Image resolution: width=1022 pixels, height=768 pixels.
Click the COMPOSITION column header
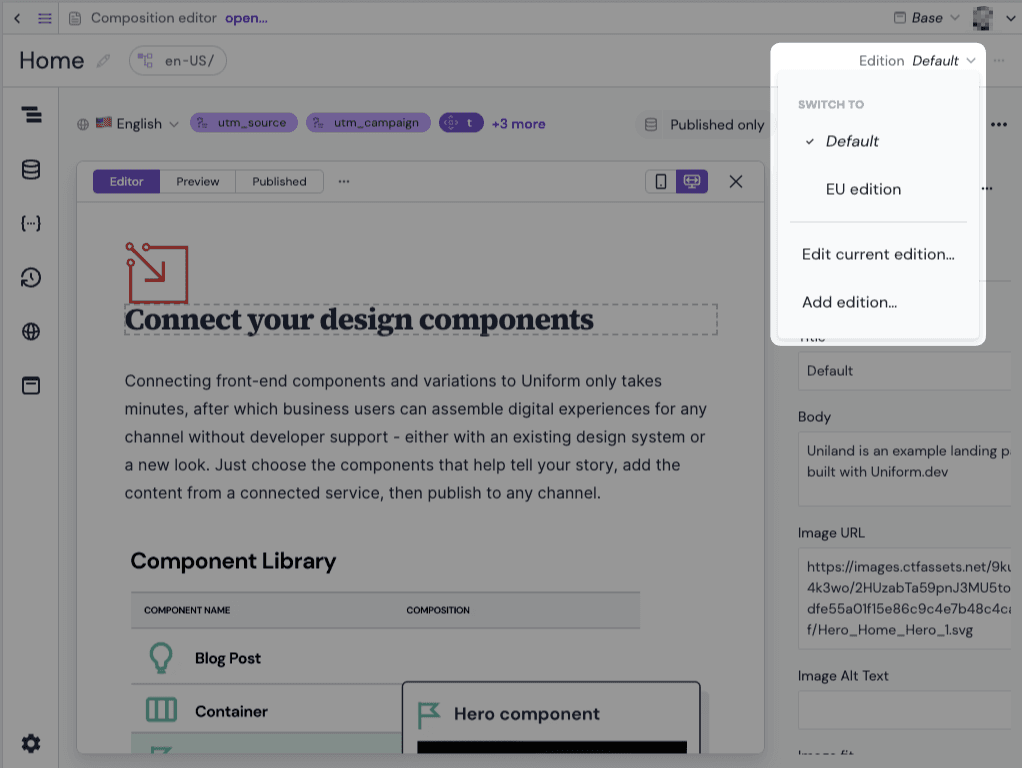coord(438,610)
